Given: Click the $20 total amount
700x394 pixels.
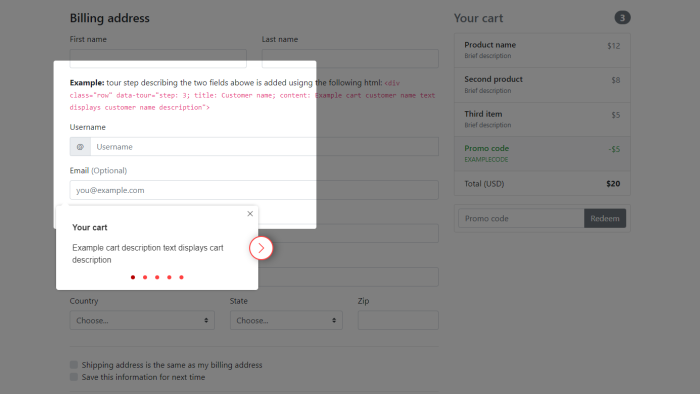Looking at the screenshot, I should point(613,184).
